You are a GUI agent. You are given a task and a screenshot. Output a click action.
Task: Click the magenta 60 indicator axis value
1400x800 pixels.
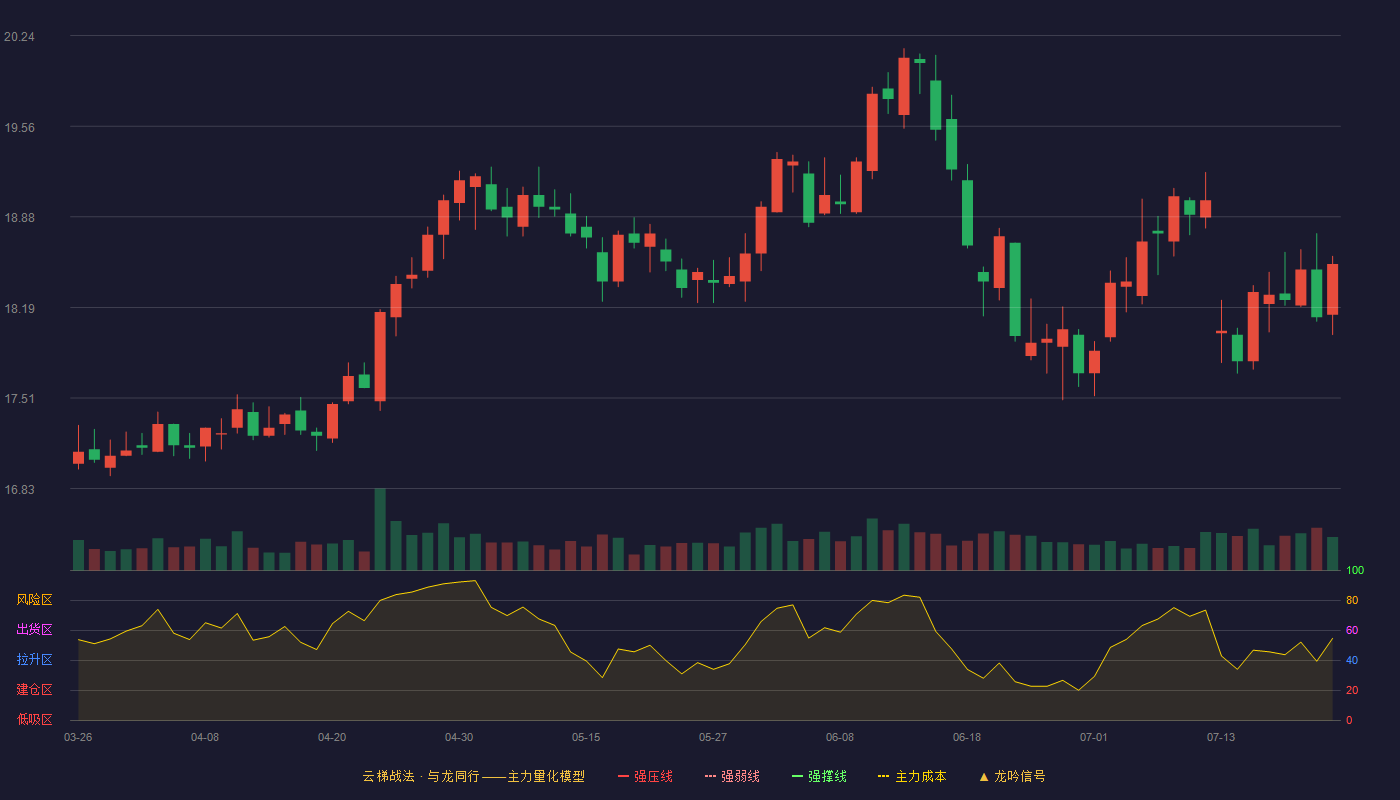pyautogui.click(x=1352, y=630)
